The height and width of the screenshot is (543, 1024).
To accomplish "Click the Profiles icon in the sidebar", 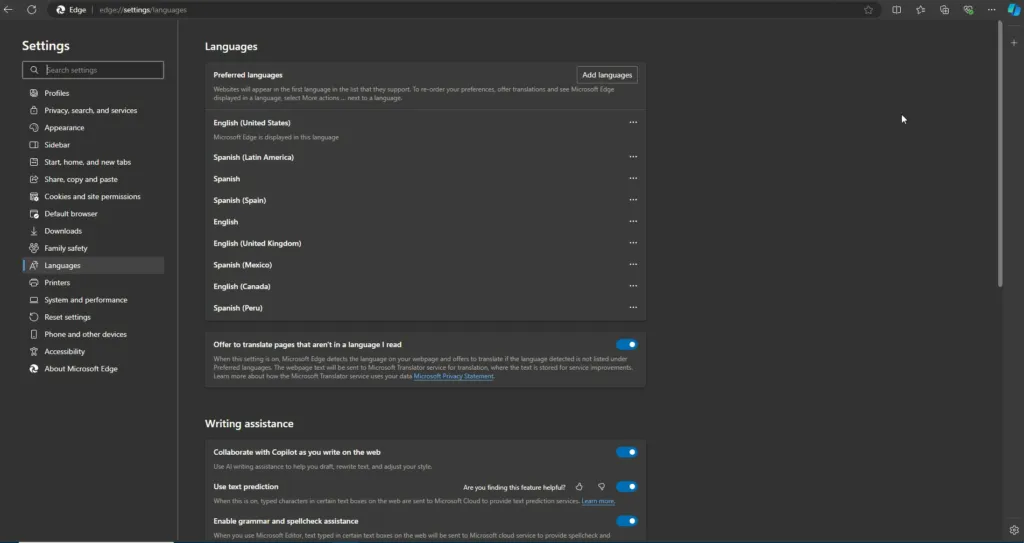I will tap(34, 93).
